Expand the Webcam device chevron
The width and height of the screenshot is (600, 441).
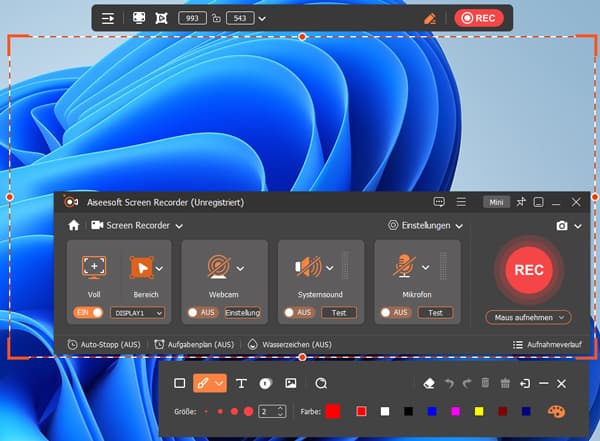tap(240, 268)
